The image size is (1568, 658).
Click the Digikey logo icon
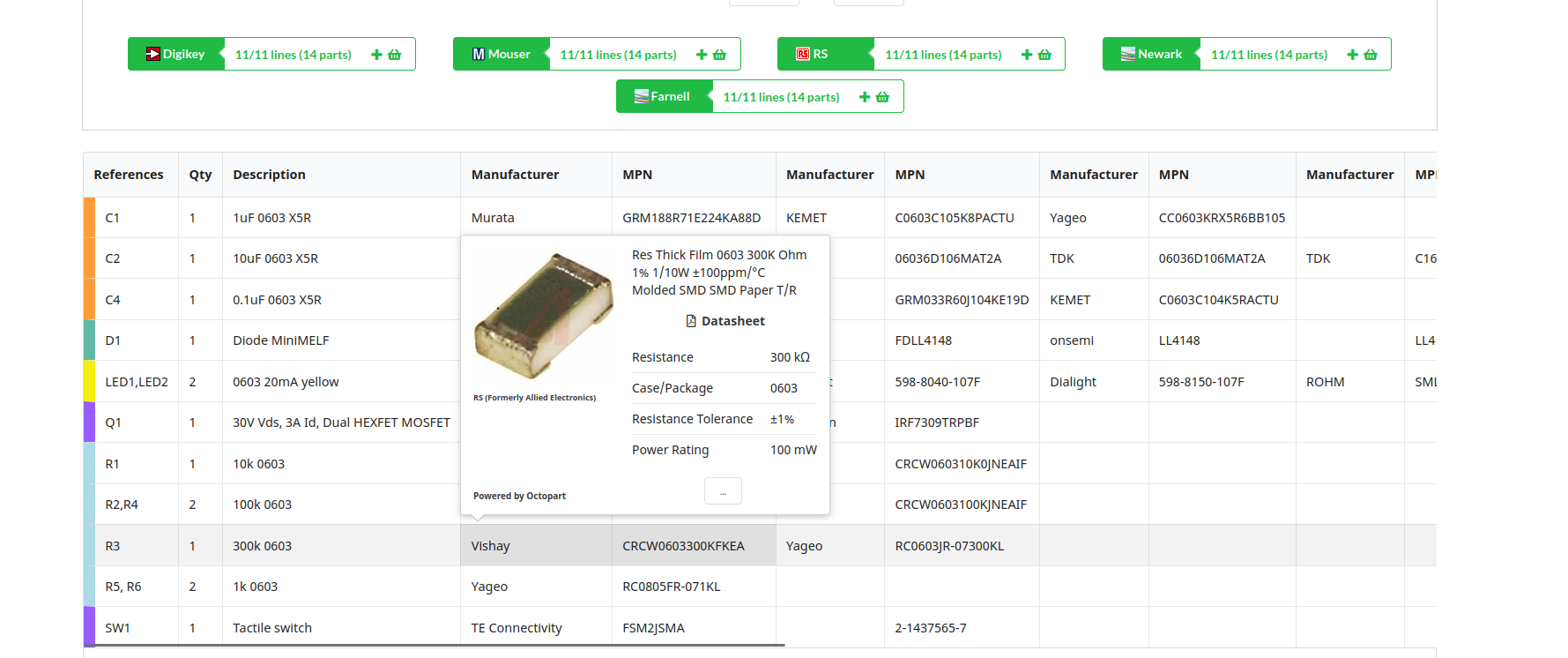(152, 55)
